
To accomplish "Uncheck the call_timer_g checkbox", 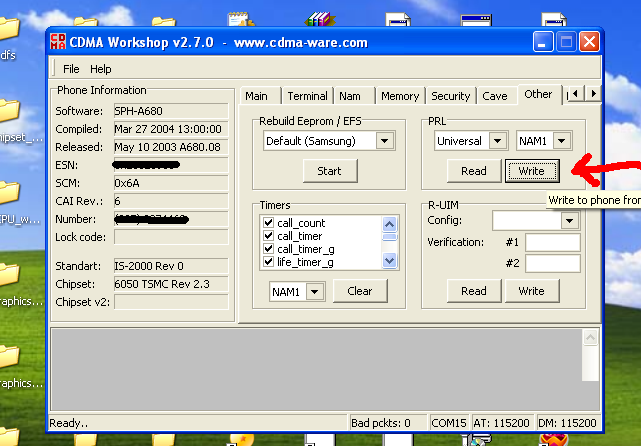I will (269, 249).
